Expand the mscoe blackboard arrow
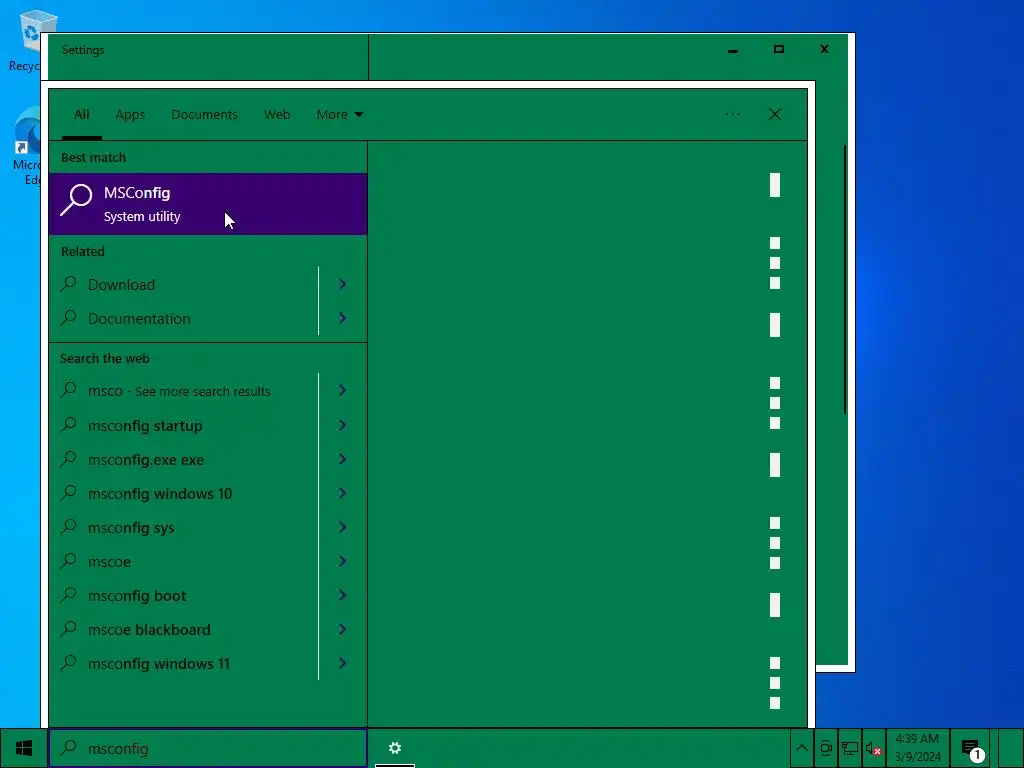The height and width of the screenshot is (768, 1024). 342,629
